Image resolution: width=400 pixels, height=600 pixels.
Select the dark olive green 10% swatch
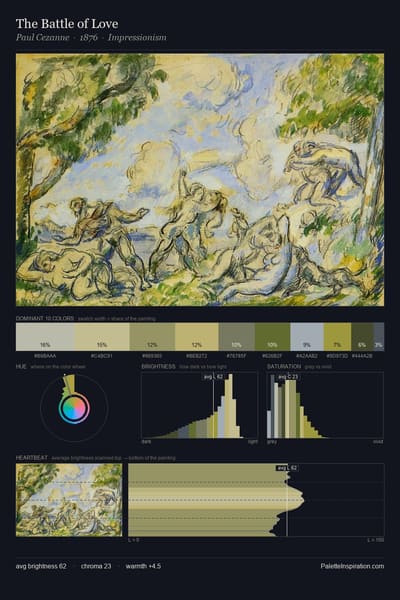pyautogui.click(x=272, y=337)
